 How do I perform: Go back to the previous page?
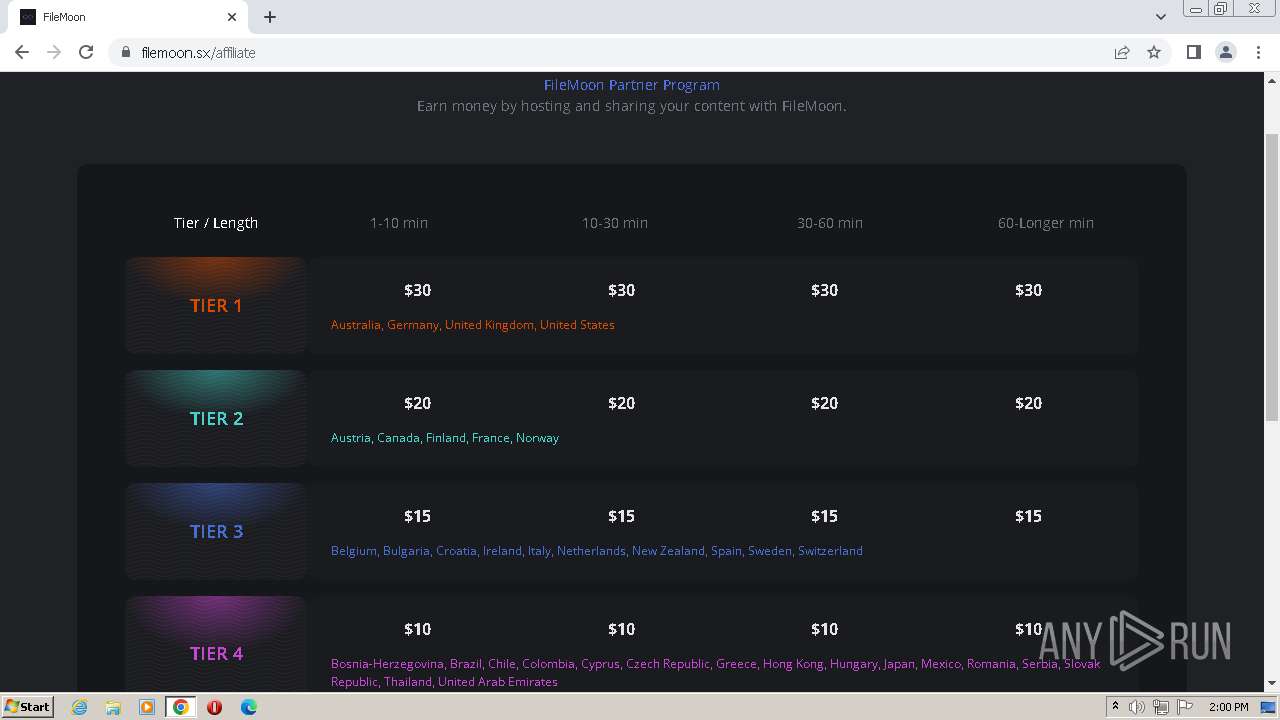tap(22, 52)
